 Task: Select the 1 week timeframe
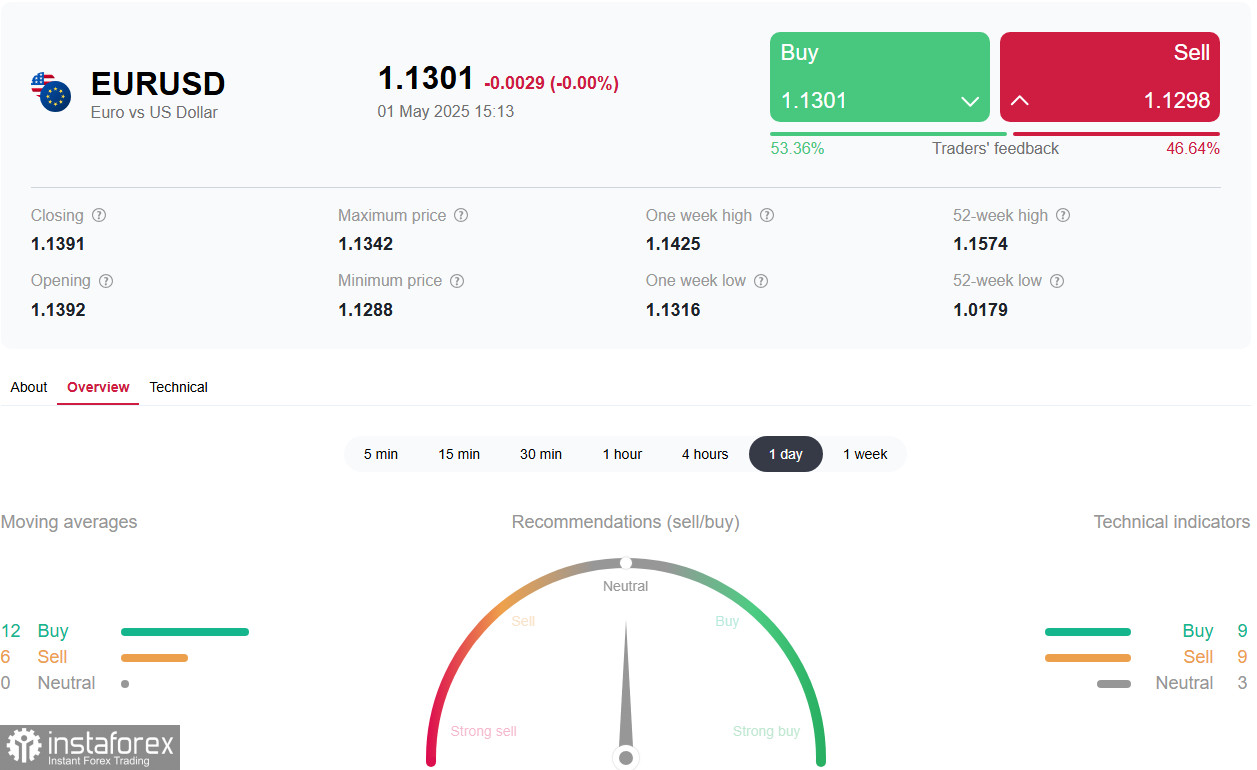(865, 454)
